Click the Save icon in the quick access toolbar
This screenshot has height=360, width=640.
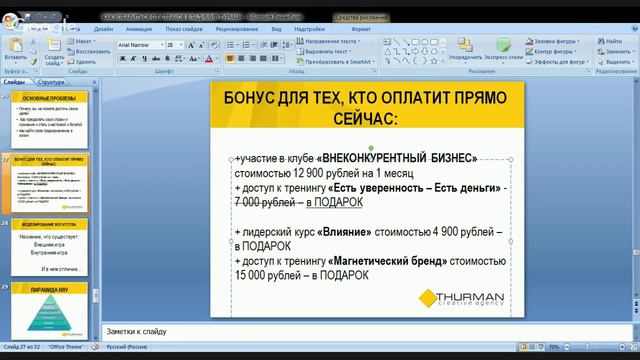tap(28, 17)
